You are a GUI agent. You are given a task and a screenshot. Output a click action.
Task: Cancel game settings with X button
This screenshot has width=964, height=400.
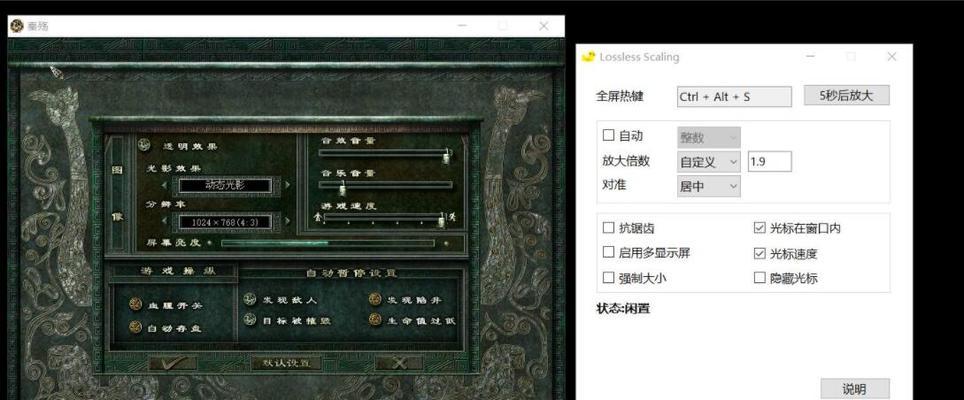tap(399, 363)
